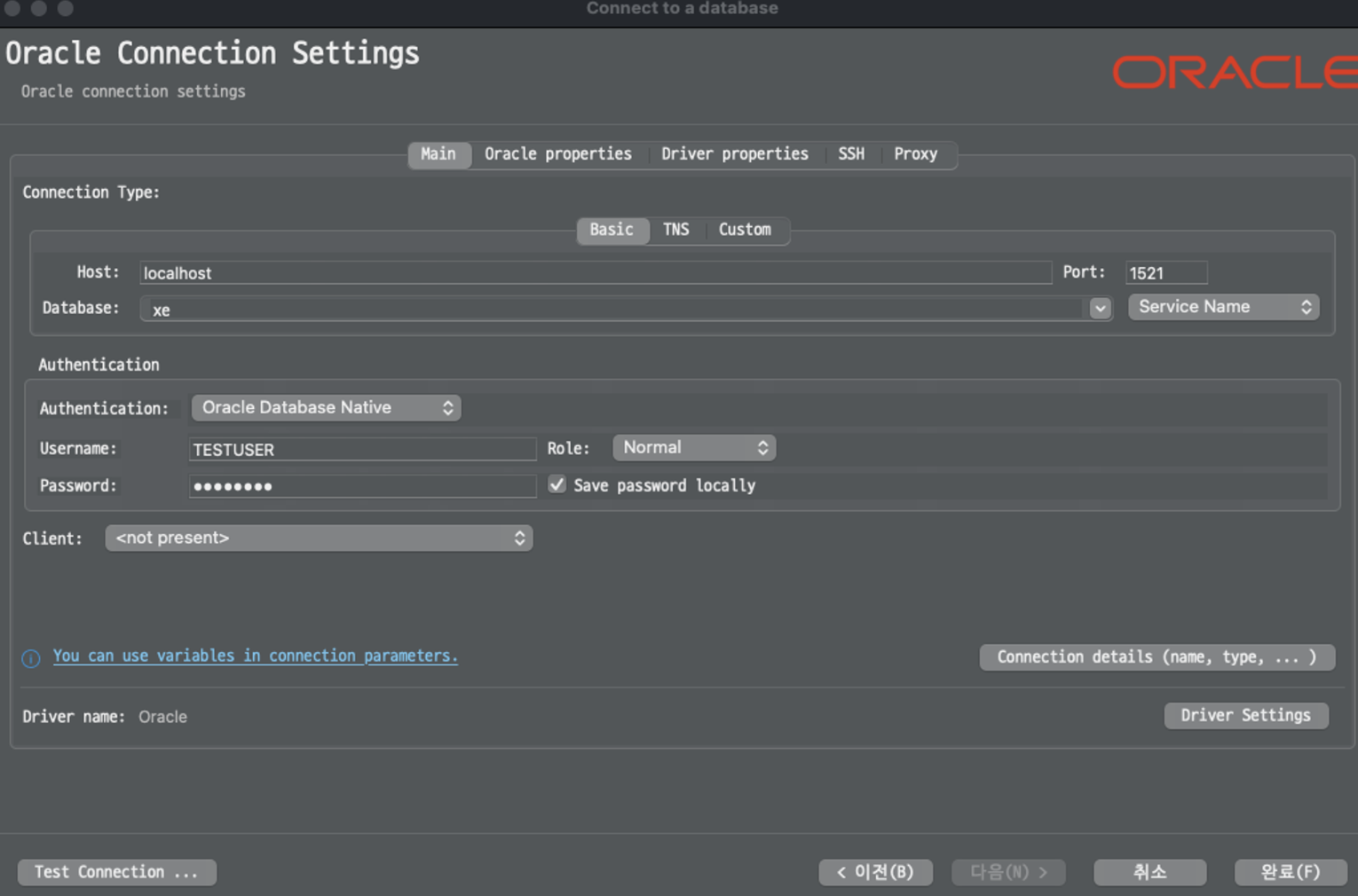The height and width of the screenshot is (896, 1358).
Task: Open the Service Name dropdown
Action: (1223, 307)
